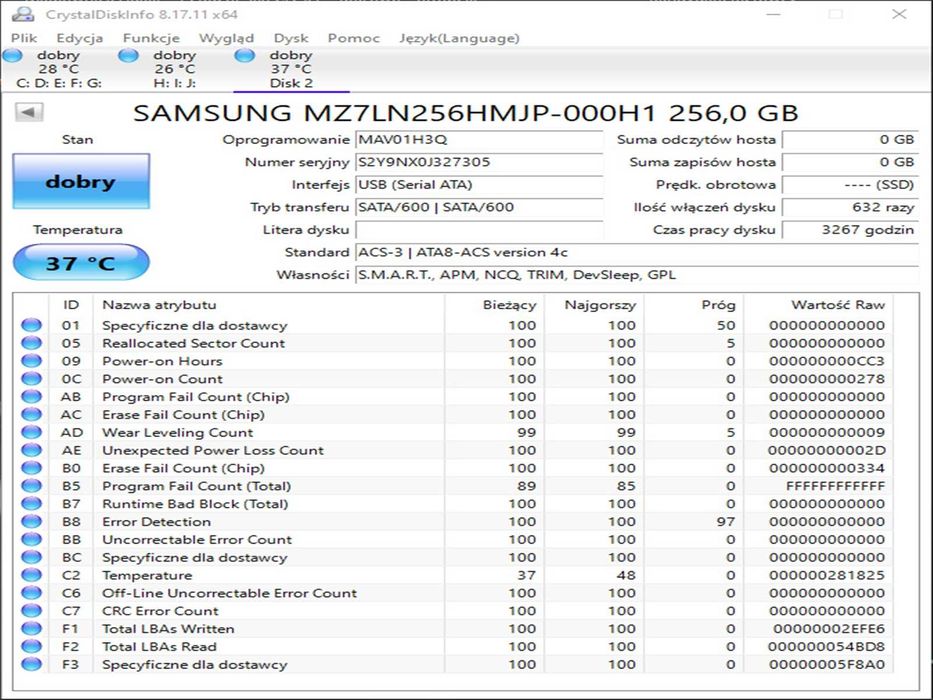
Task: Click the Tryb transferu SATA/600 field
Action: pos(479,207)
